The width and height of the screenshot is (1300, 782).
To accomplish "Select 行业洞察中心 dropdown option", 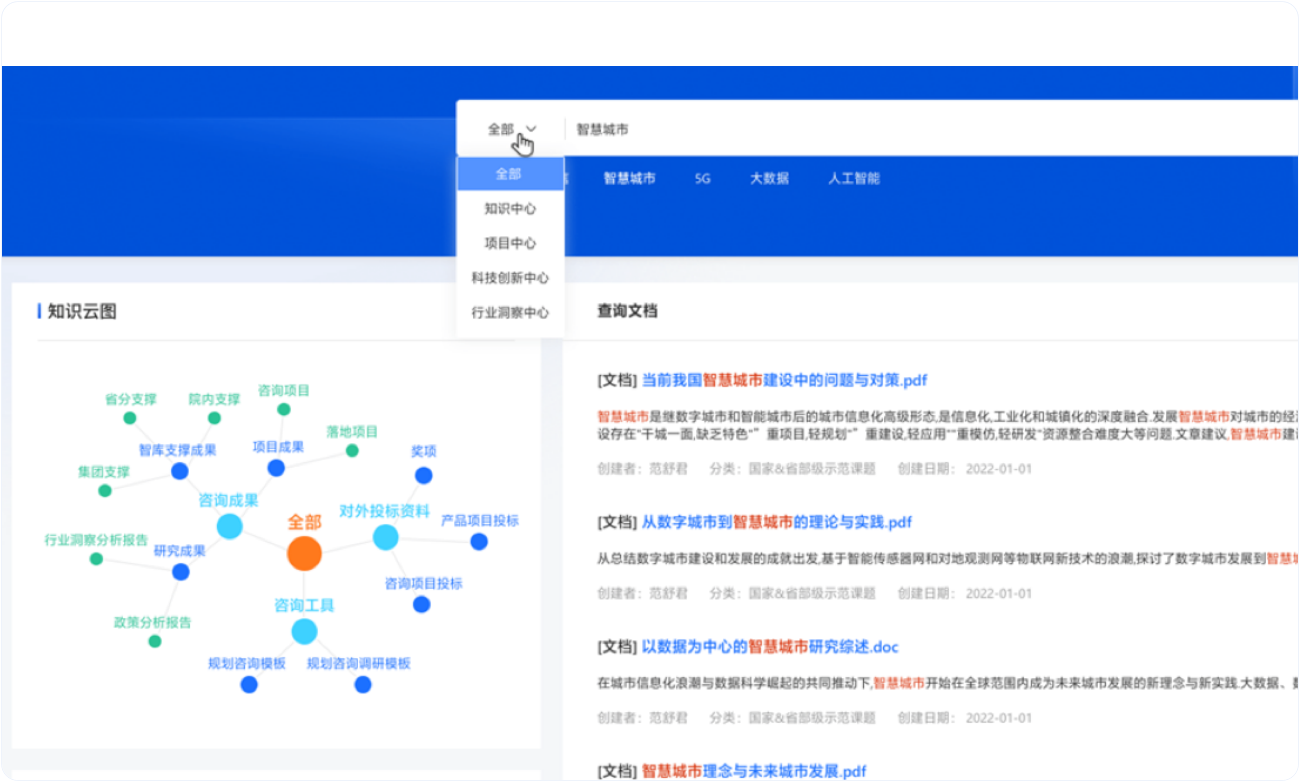I will coord(510,312).
